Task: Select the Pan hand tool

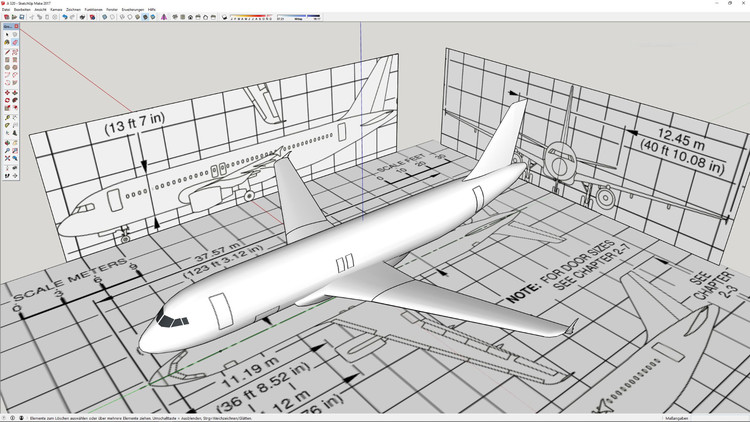Action: click(15, 142)
